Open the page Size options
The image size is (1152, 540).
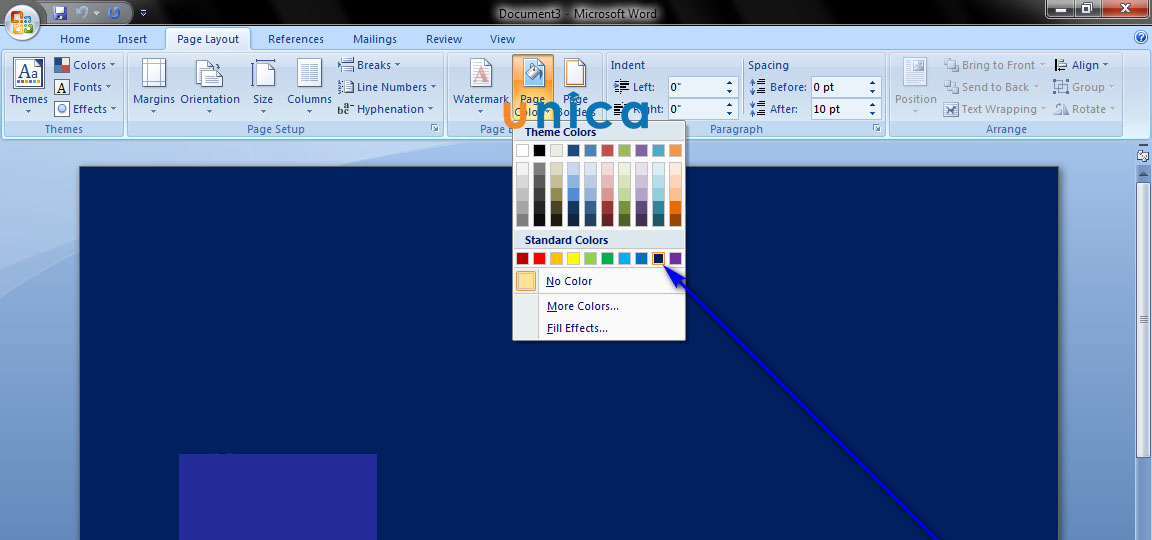click(x=263, y=85)
